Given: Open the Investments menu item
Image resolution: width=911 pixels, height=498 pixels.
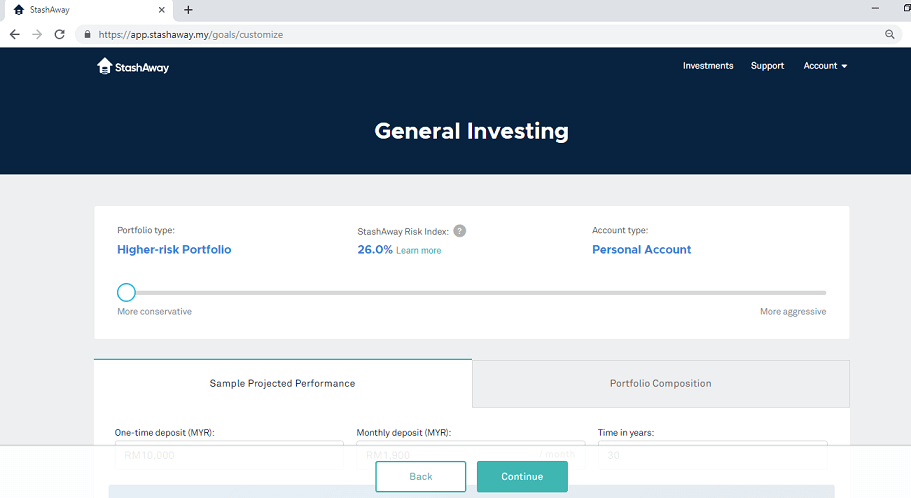Looking at the screenshot, I should point(708,66).
